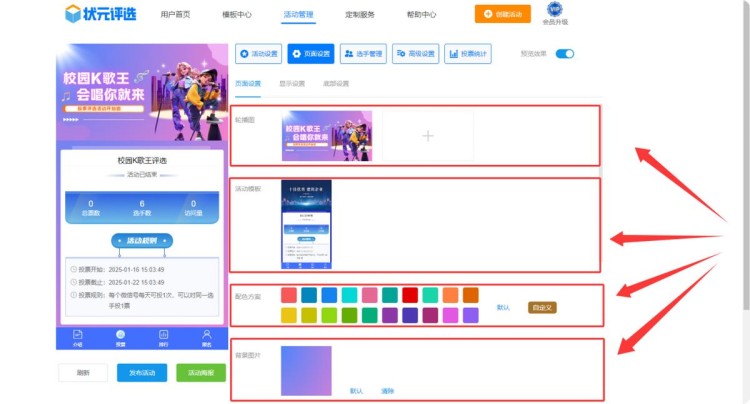Image resolution: width=750 pixels, height=404 pixels.
Task: Click the 状元评选 logo
Action: (x=100, y=14)
